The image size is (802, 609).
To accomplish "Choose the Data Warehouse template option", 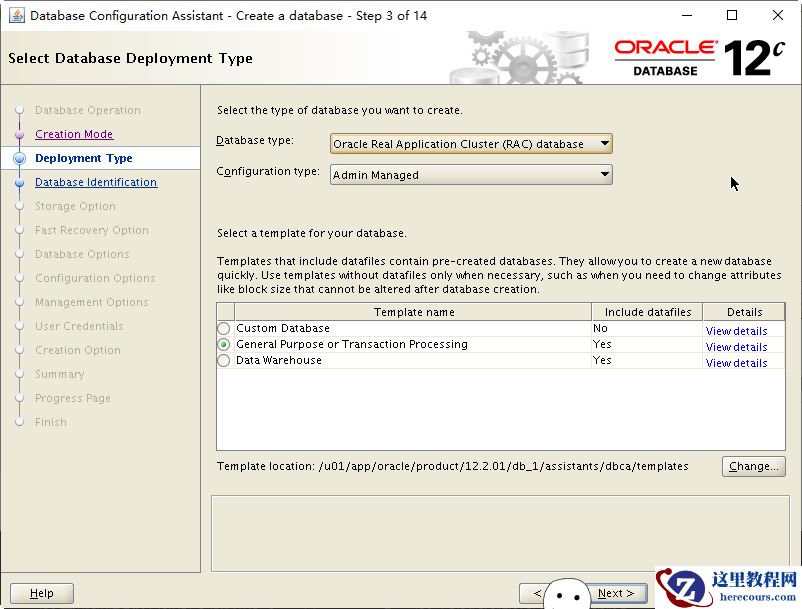I will point(224,361).
